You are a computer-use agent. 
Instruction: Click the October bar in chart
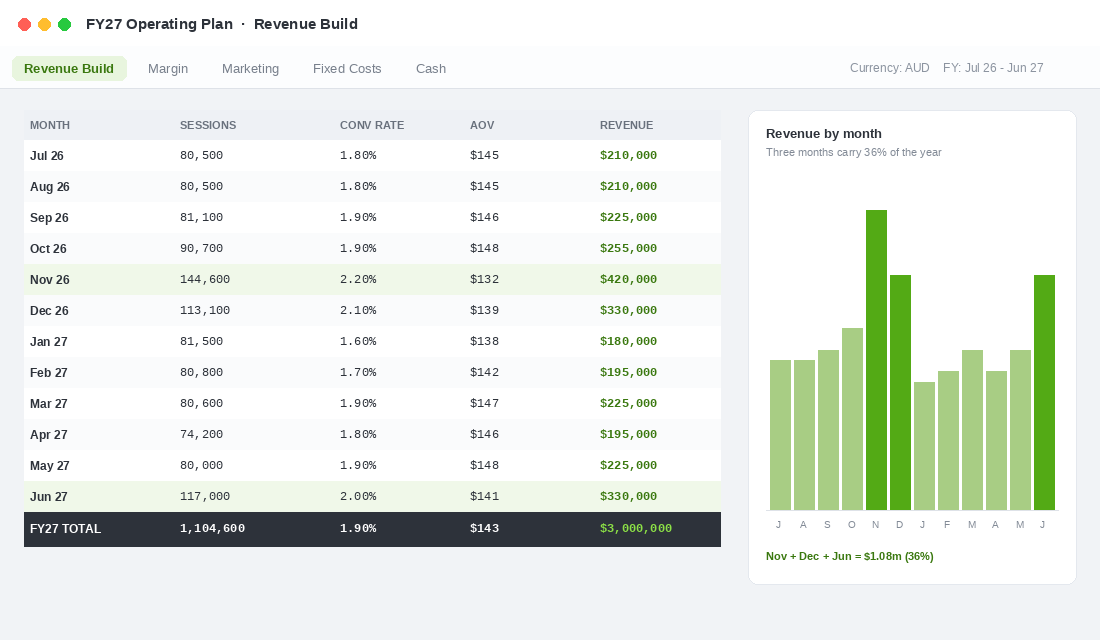(x=852, y=419)
